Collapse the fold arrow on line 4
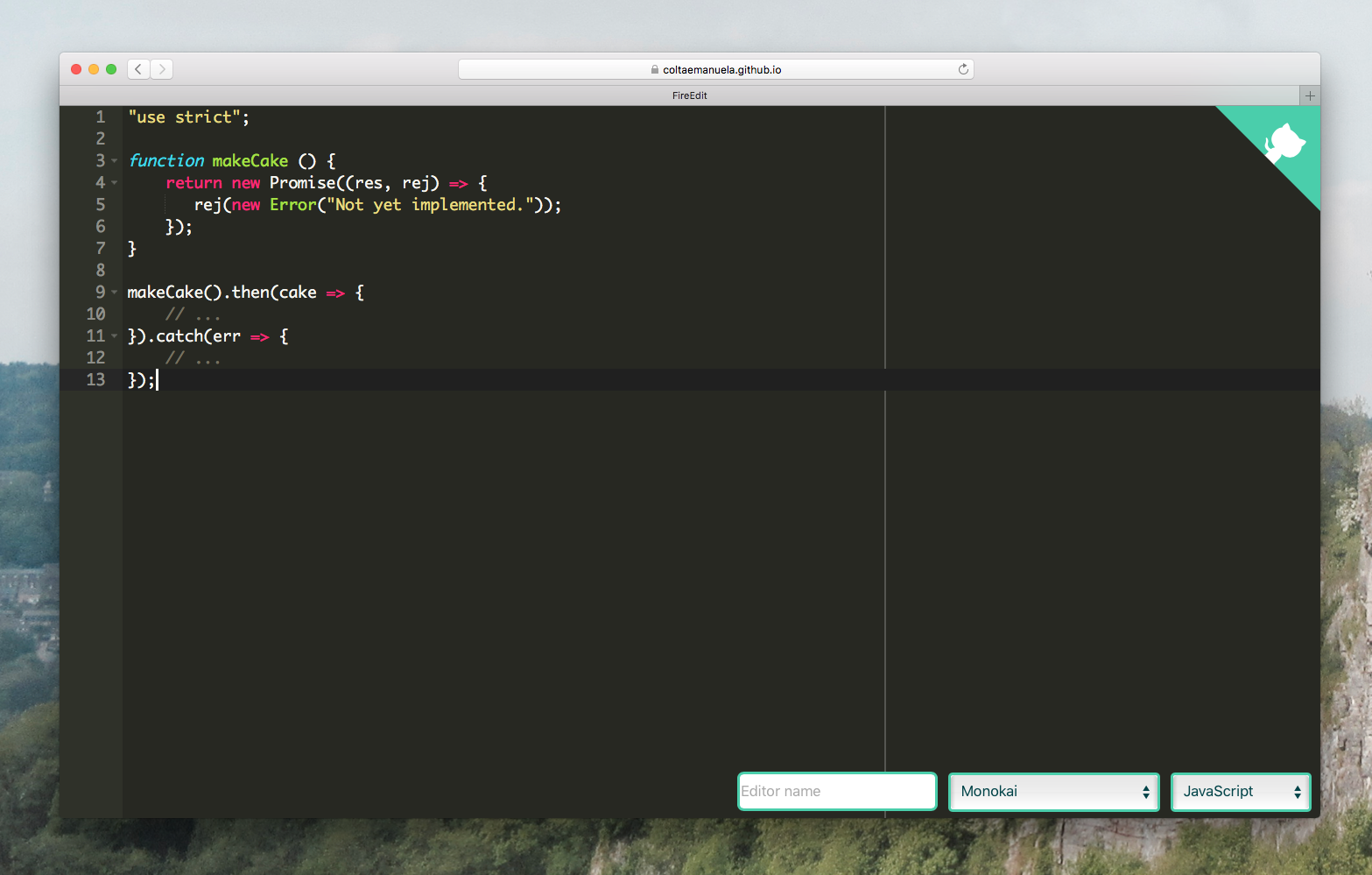1372x875 pixels. pyautogui.click(x=114, y=183)
